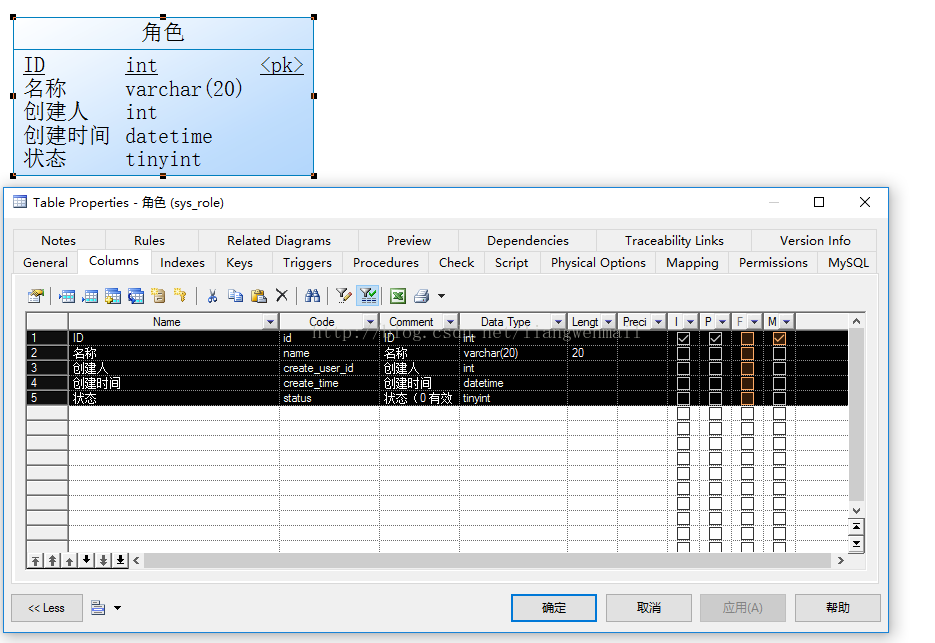Open the Length column filter dropdown
Viewport: 935px width, 643px height.
[x=608, y=322]
